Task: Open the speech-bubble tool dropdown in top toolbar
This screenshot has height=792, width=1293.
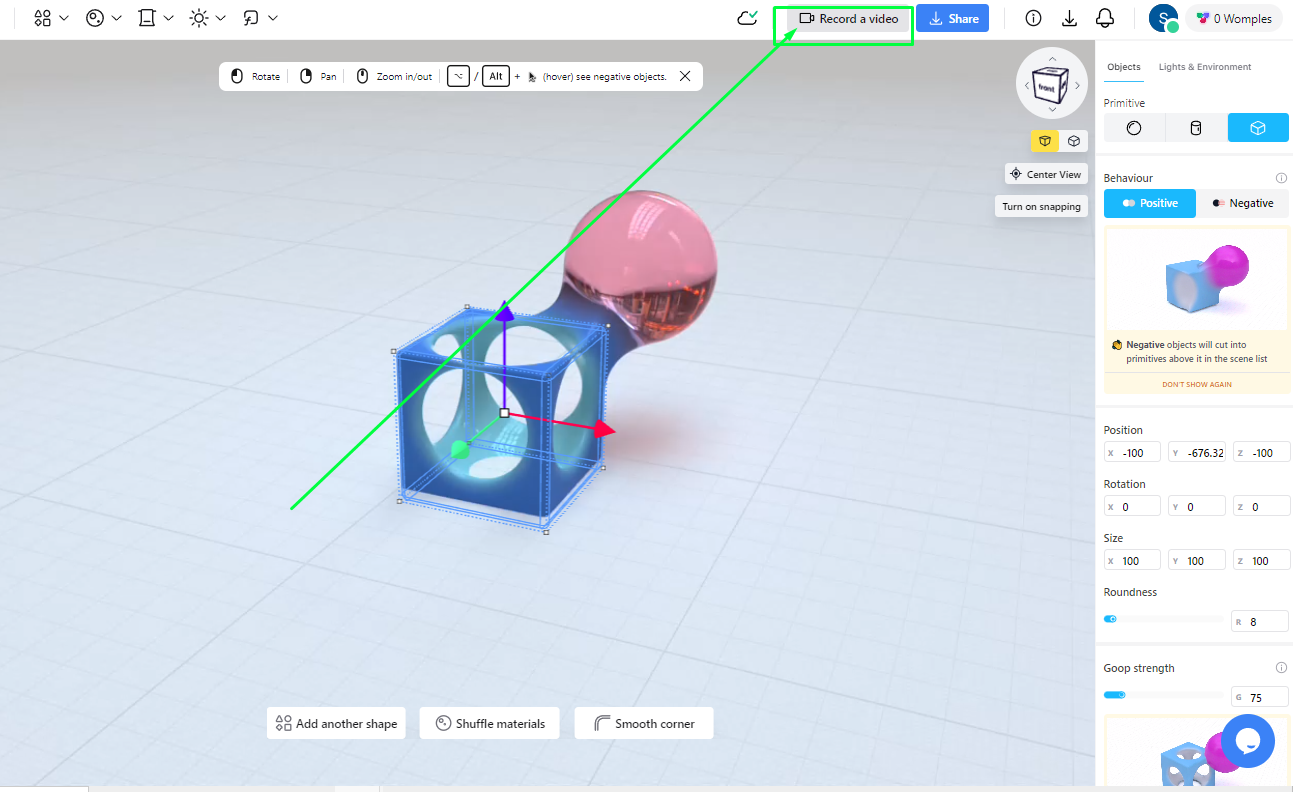Action: (x=260, y=18)
